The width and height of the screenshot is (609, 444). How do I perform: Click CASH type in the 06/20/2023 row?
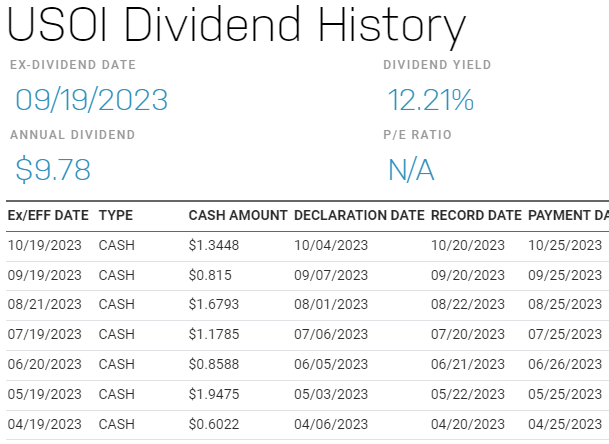pyautogui.click(x=117, y=364)
